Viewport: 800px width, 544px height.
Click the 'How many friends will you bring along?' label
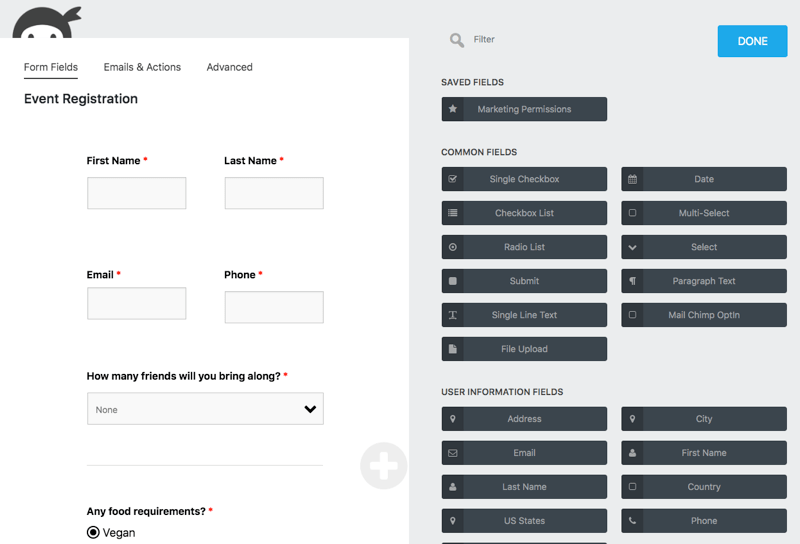coord(184,376)
